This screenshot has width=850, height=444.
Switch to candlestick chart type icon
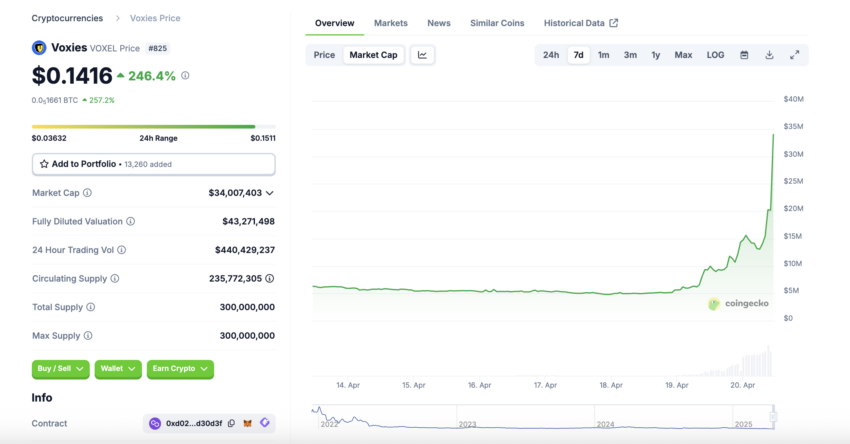422,55
